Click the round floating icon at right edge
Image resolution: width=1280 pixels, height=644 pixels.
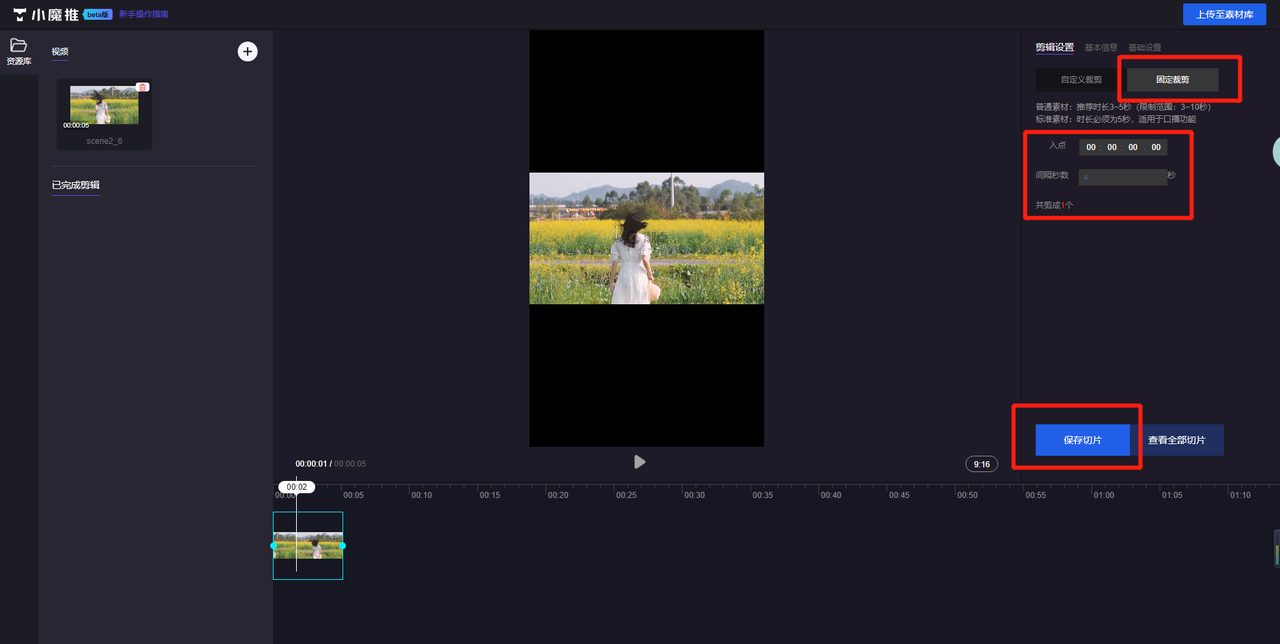coord(1275,151)
